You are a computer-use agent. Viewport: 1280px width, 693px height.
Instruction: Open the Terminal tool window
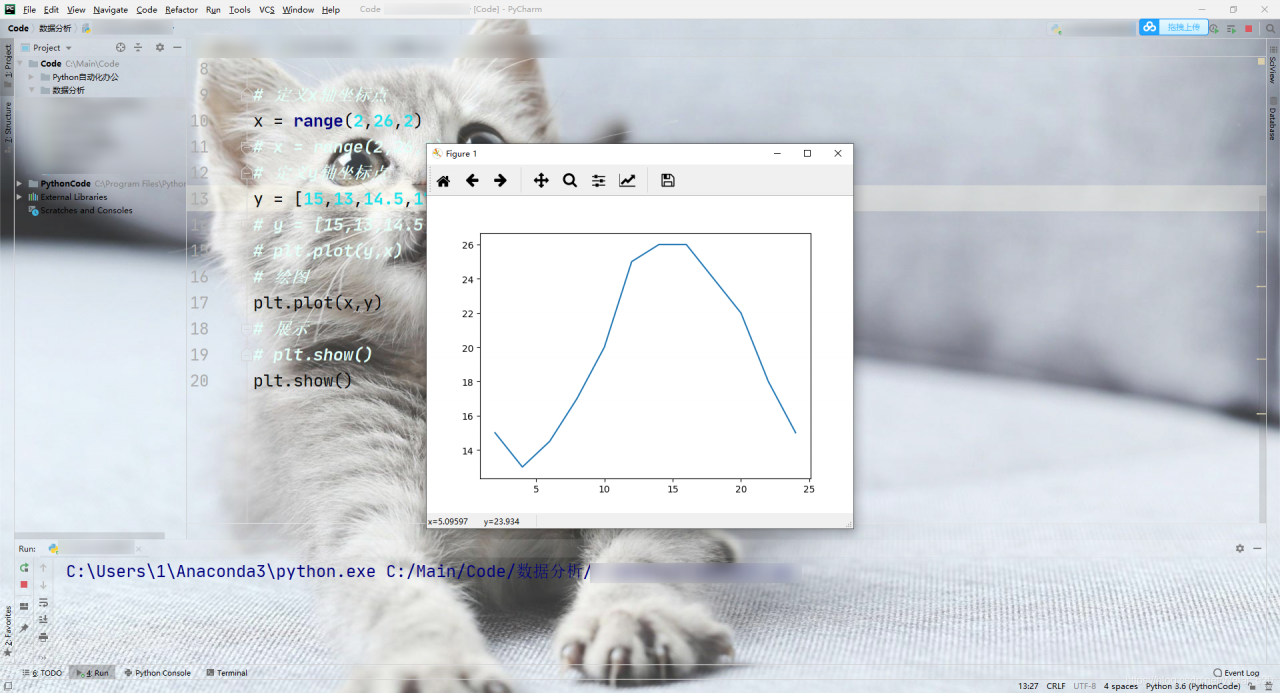click(226, 673)
